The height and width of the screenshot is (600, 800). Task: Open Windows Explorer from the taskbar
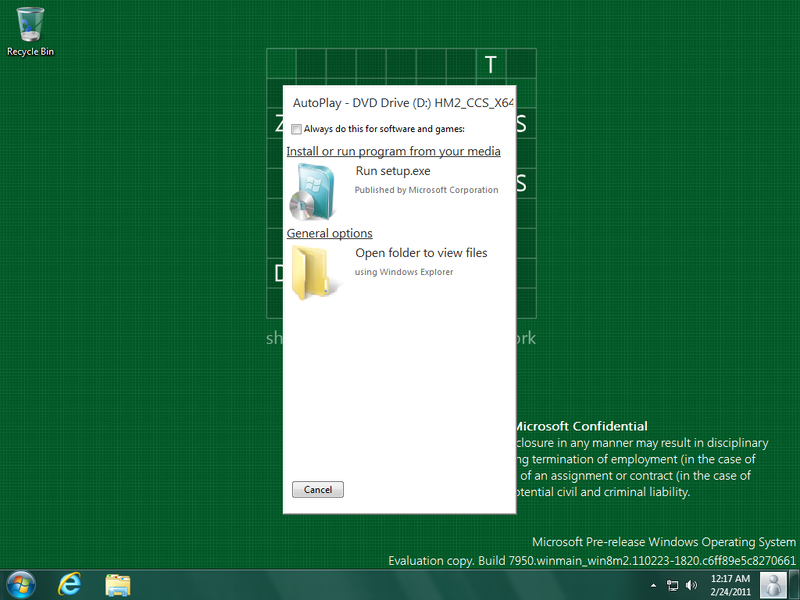coord(118,585)
